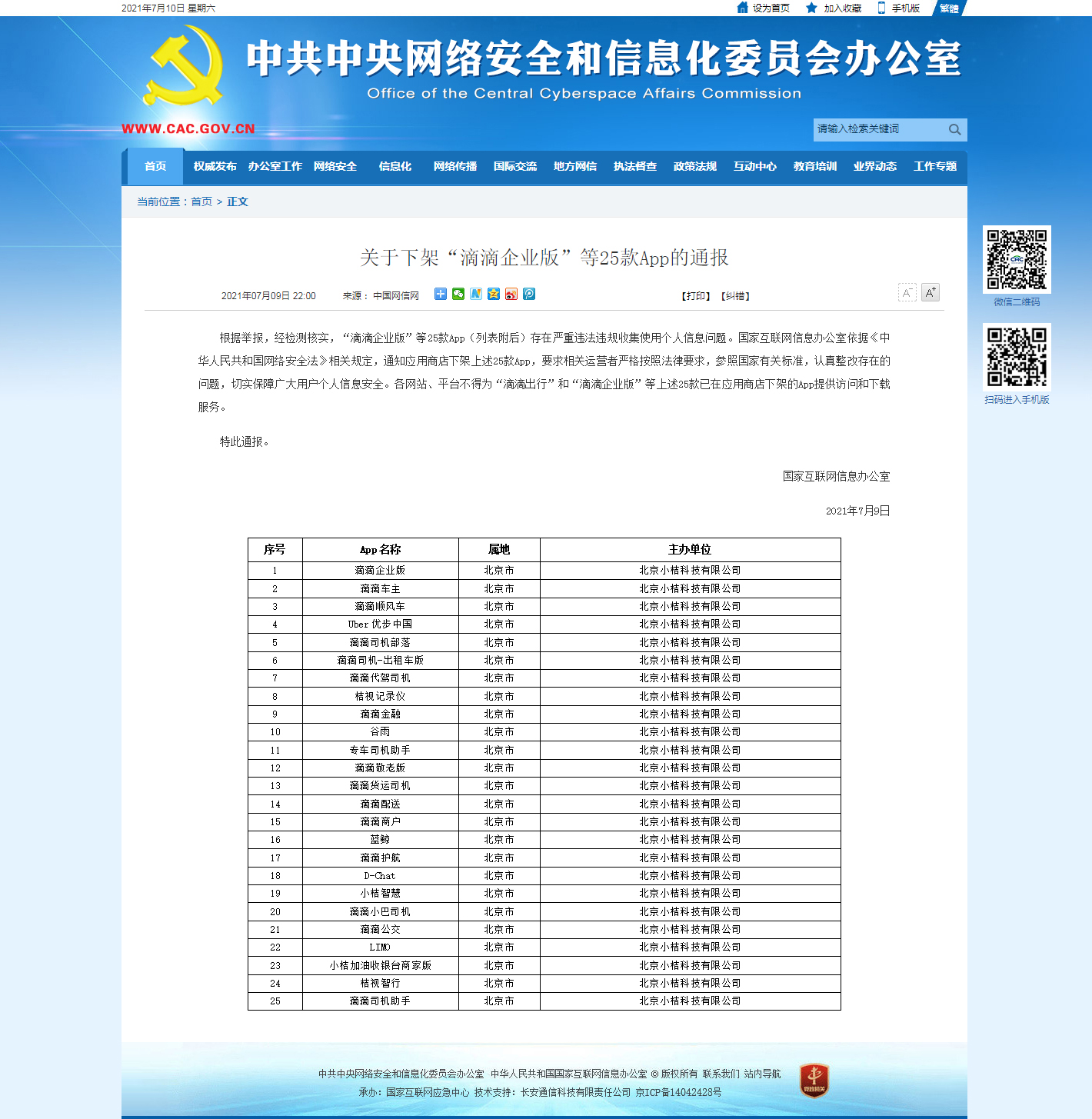Click 设为首页 link
1092x1119 pixels.
(771, 8)
